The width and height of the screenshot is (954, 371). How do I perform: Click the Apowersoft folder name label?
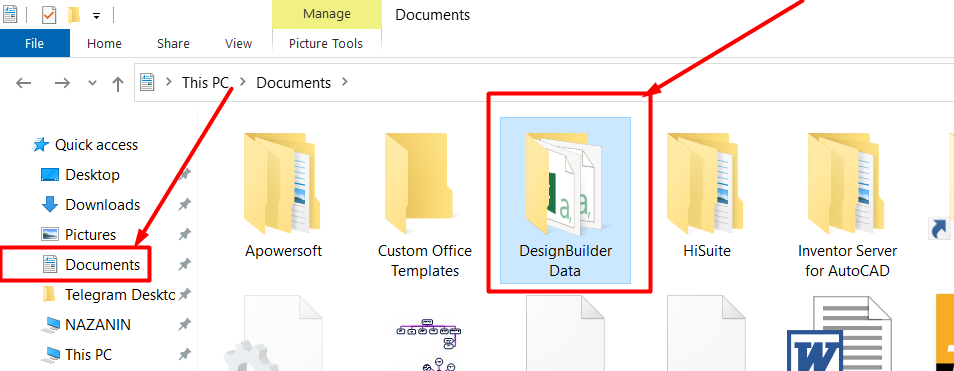point(284,251)
